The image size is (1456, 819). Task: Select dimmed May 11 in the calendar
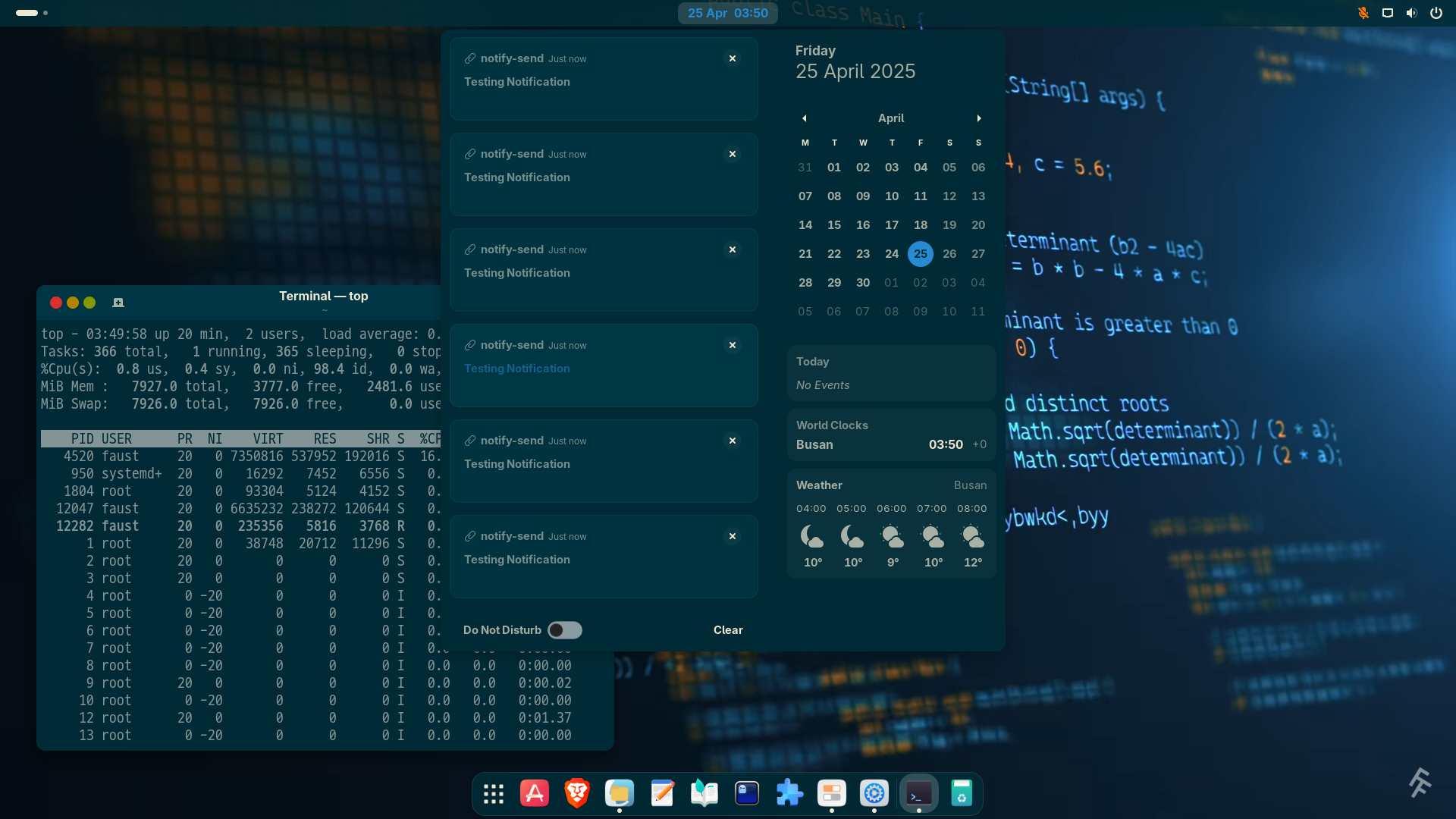click(x=978, y=312)
